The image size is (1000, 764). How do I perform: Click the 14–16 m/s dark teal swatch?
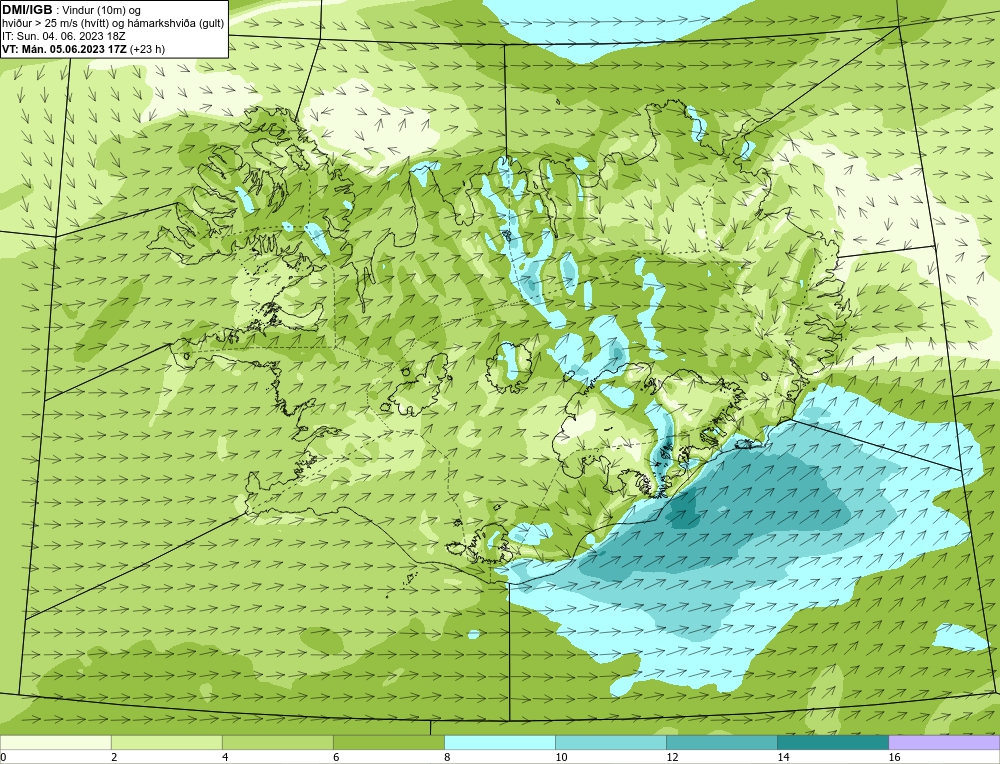click(x=832, y=742)
